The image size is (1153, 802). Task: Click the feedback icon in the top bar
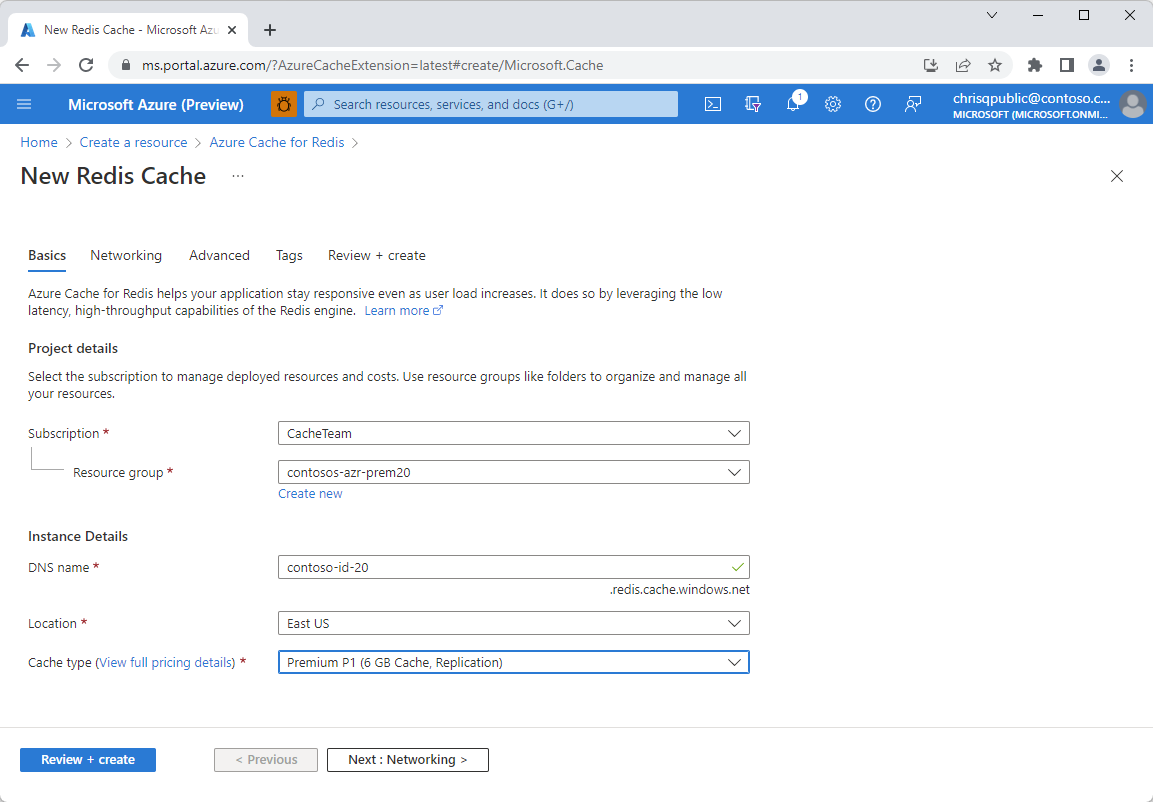[x=913, y=104]
